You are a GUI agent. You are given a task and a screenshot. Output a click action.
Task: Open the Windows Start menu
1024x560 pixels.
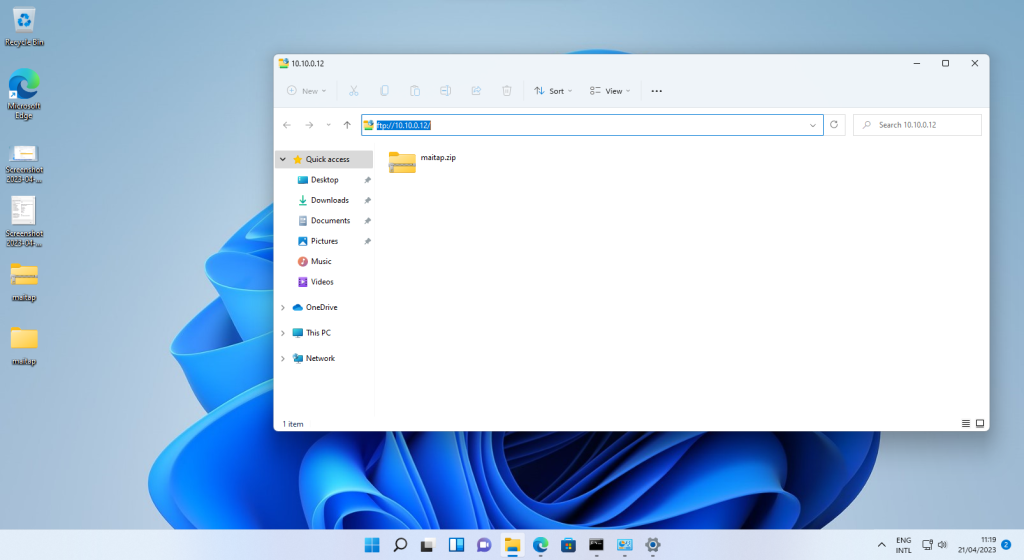(x=372, y=545)
